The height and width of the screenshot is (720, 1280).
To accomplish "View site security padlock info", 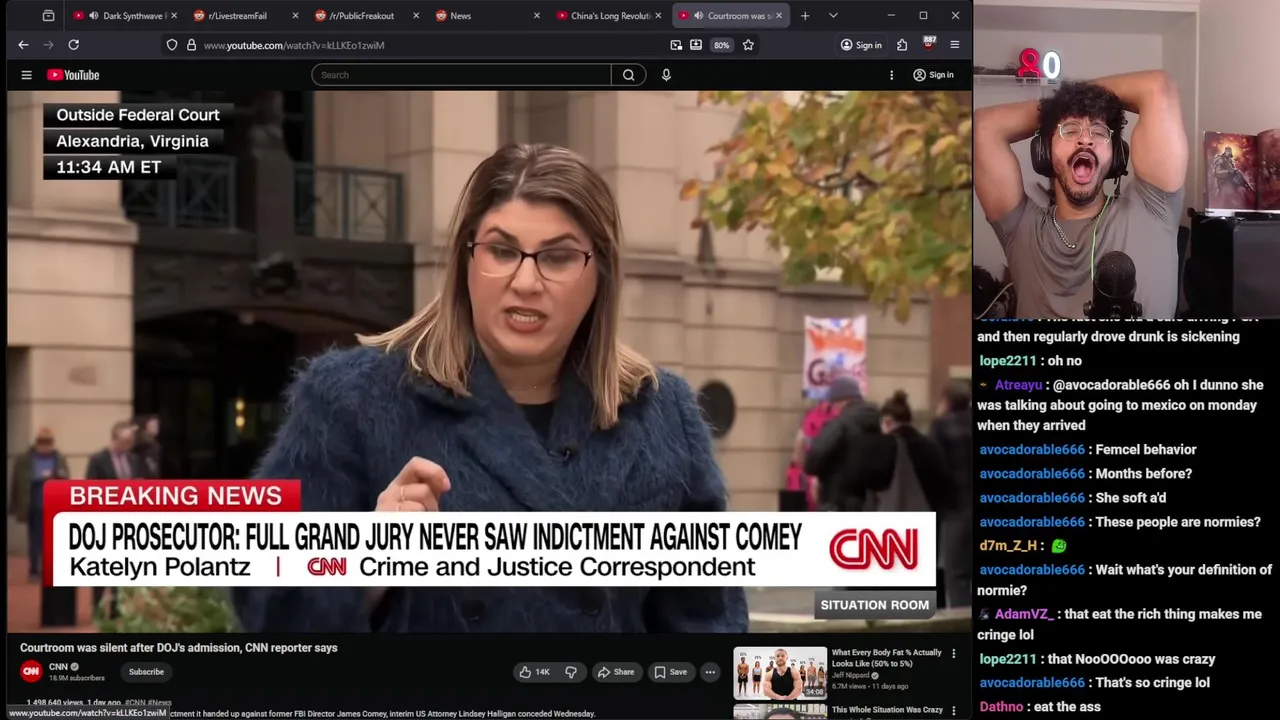I will pos(191,45).
